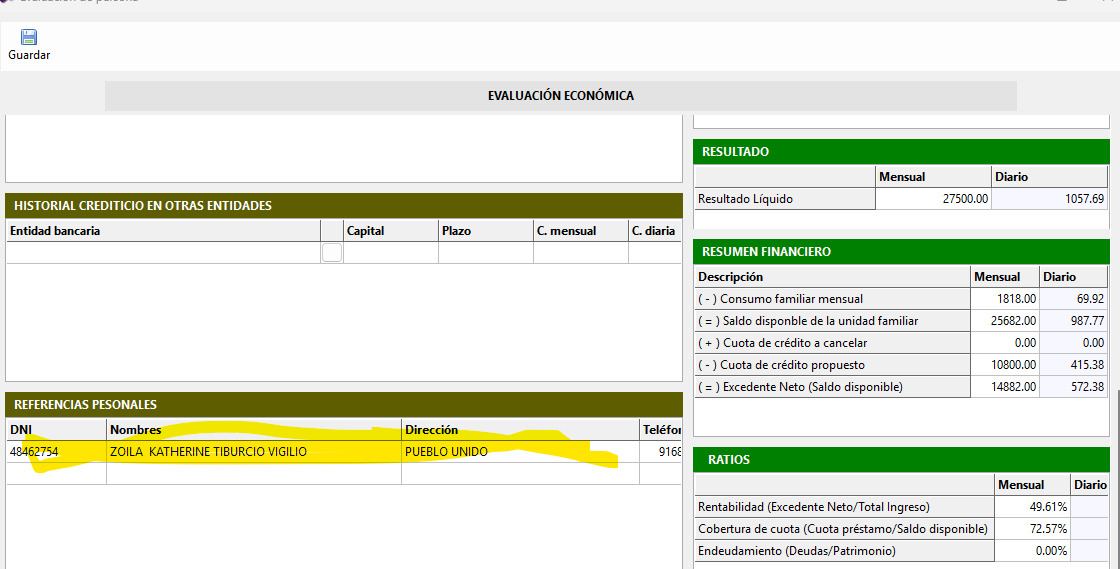1120x569 pixels.
Task: Click the EVALUACIÓN ECONÓMICA title bar
Action: 560,96
